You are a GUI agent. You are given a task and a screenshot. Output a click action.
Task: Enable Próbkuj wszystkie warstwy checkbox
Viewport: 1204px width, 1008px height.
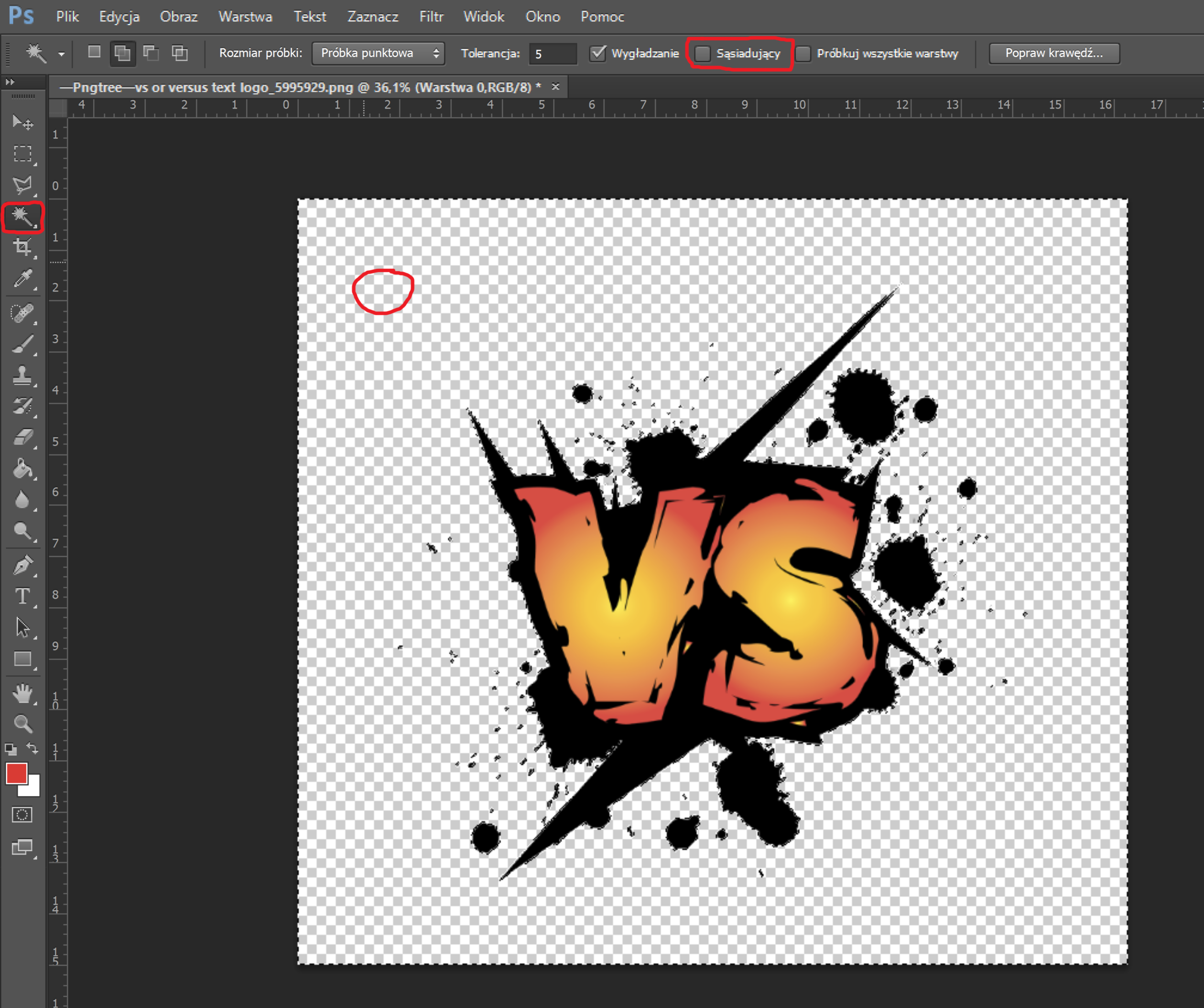(x=803, y=54)
